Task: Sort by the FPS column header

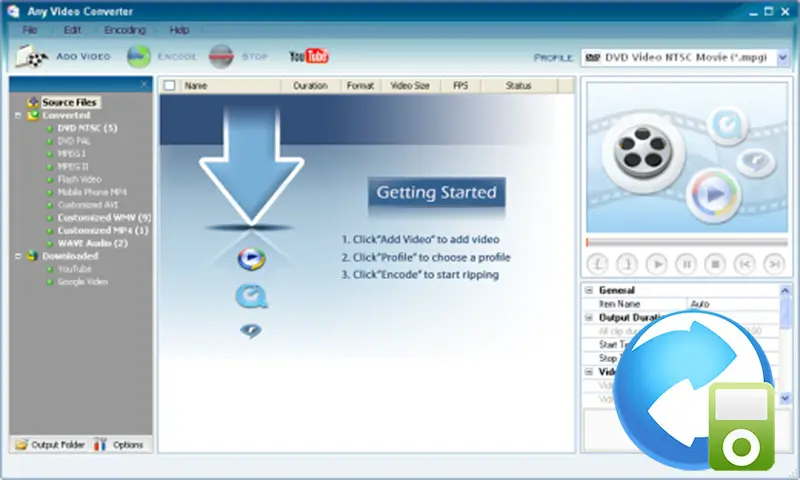Action: (x=460, y=86)
